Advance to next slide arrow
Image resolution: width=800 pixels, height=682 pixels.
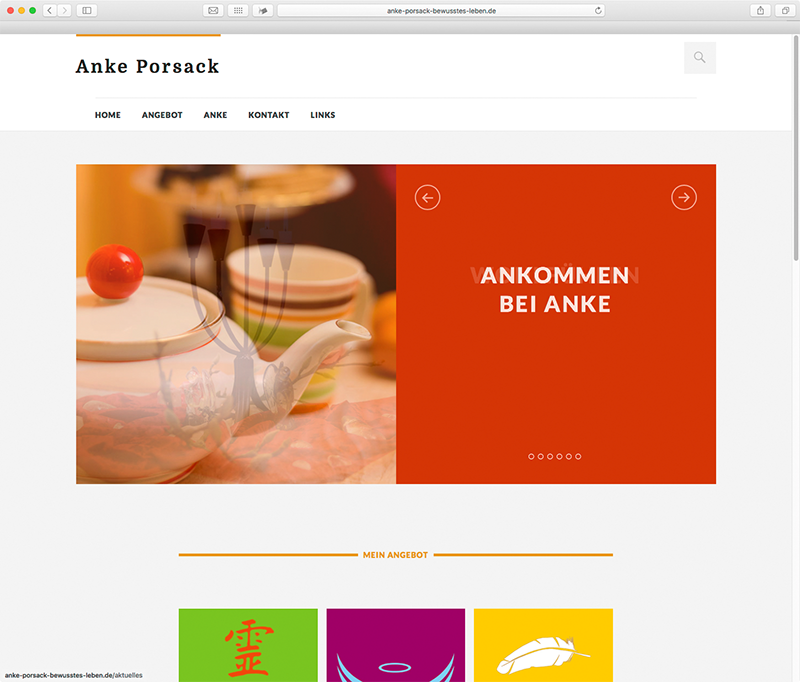[684, 197]
